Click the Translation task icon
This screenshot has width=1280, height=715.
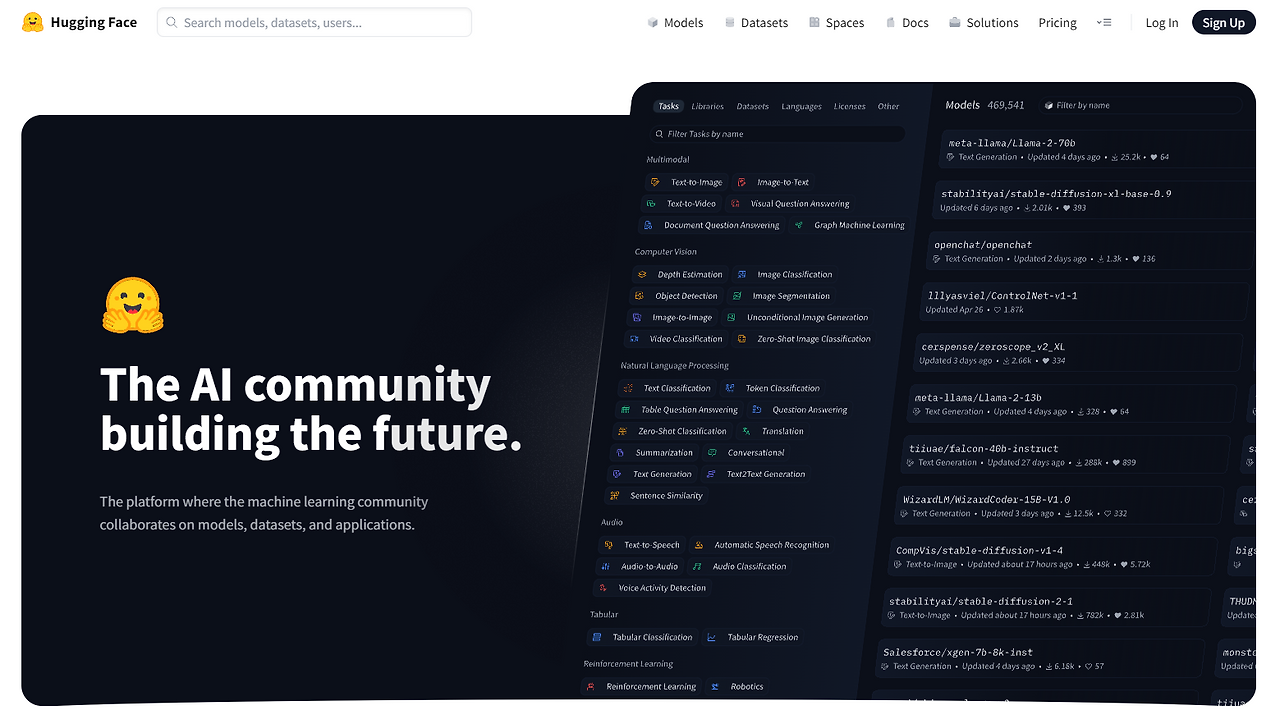pos(746,431)
